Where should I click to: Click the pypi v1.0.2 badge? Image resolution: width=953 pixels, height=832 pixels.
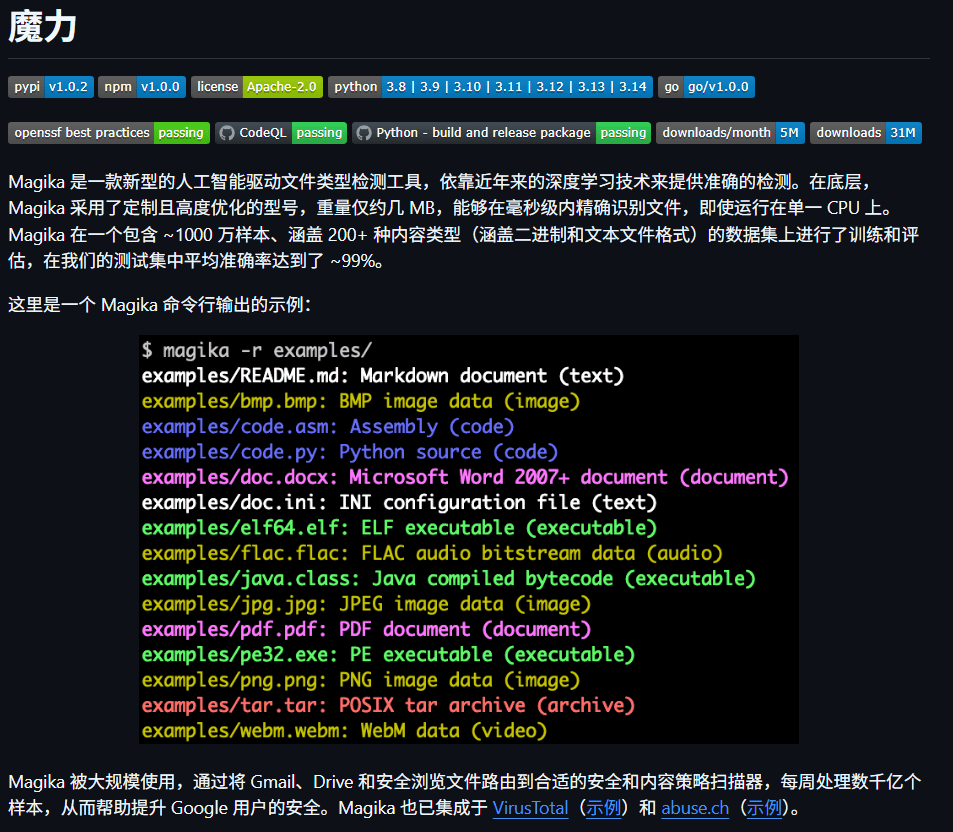tap(50, 87)
